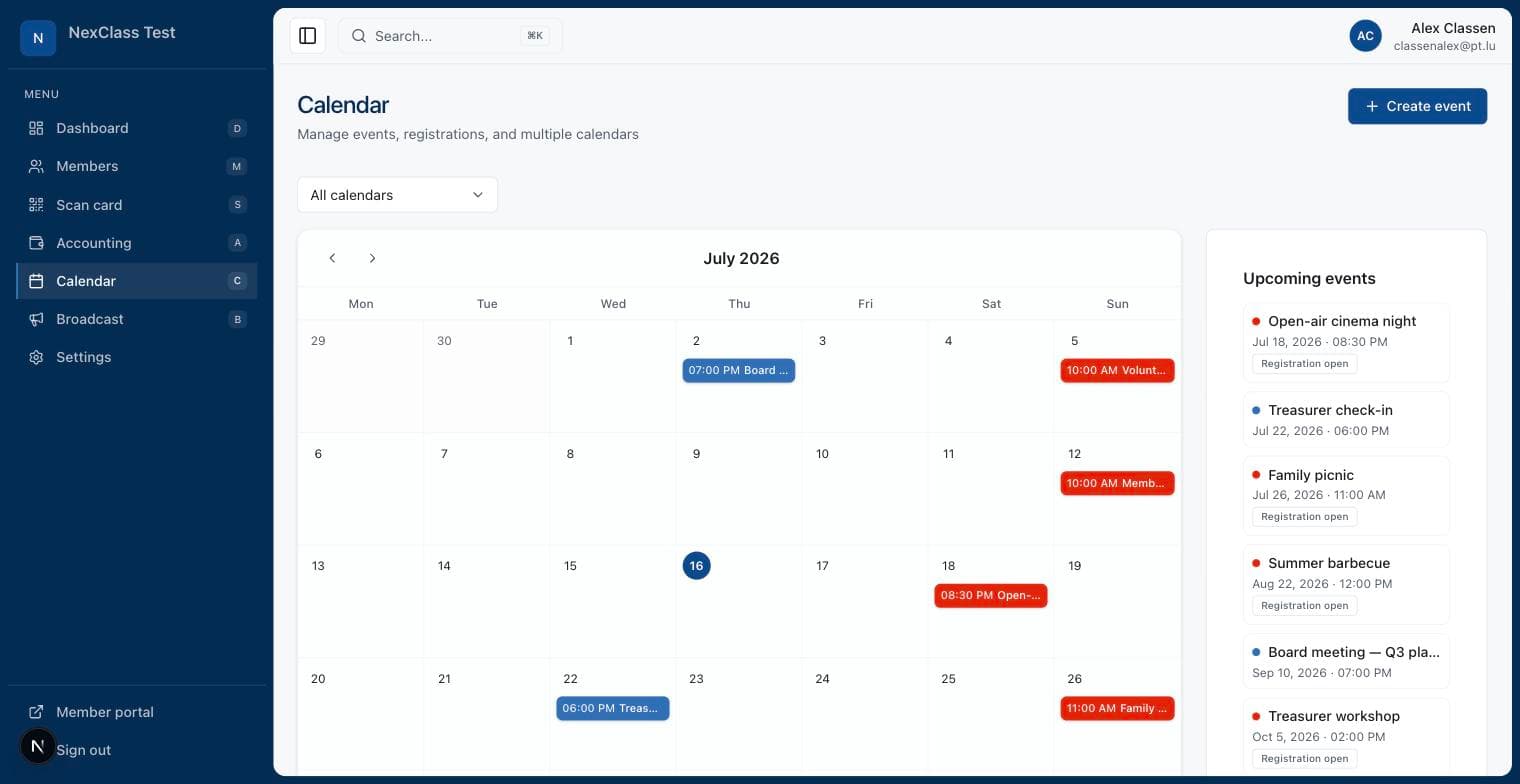Open the 11:00 AM Family event

click(x=1117, y=708)
